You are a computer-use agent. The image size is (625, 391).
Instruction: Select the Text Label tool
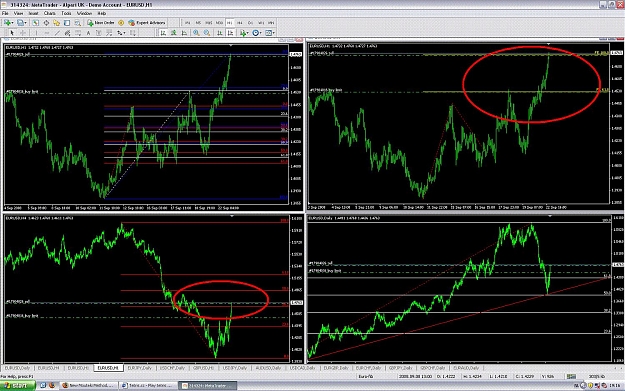98,33
